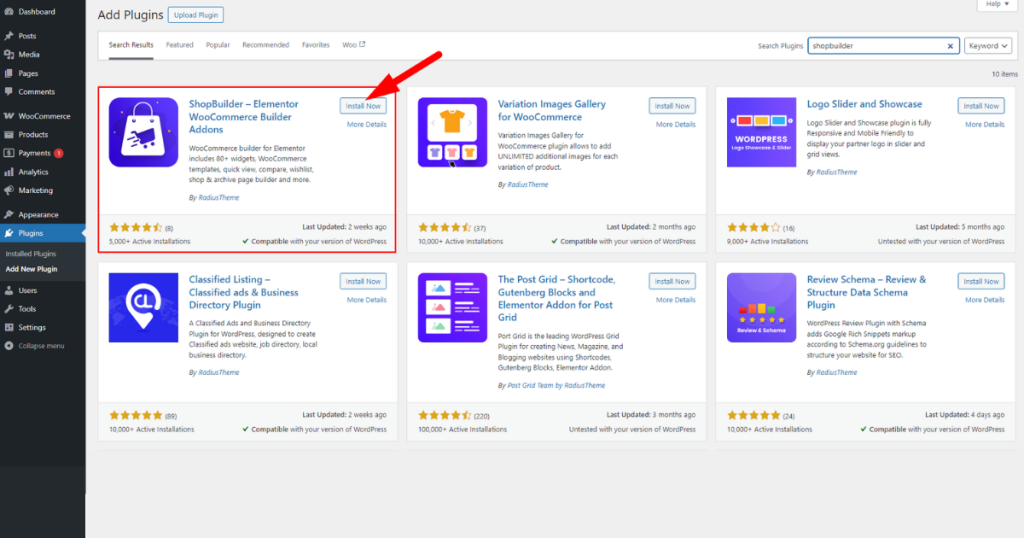Click the Tools wrench icon
This screenshot has width=1024, height=538.
[x=8, y=309]
